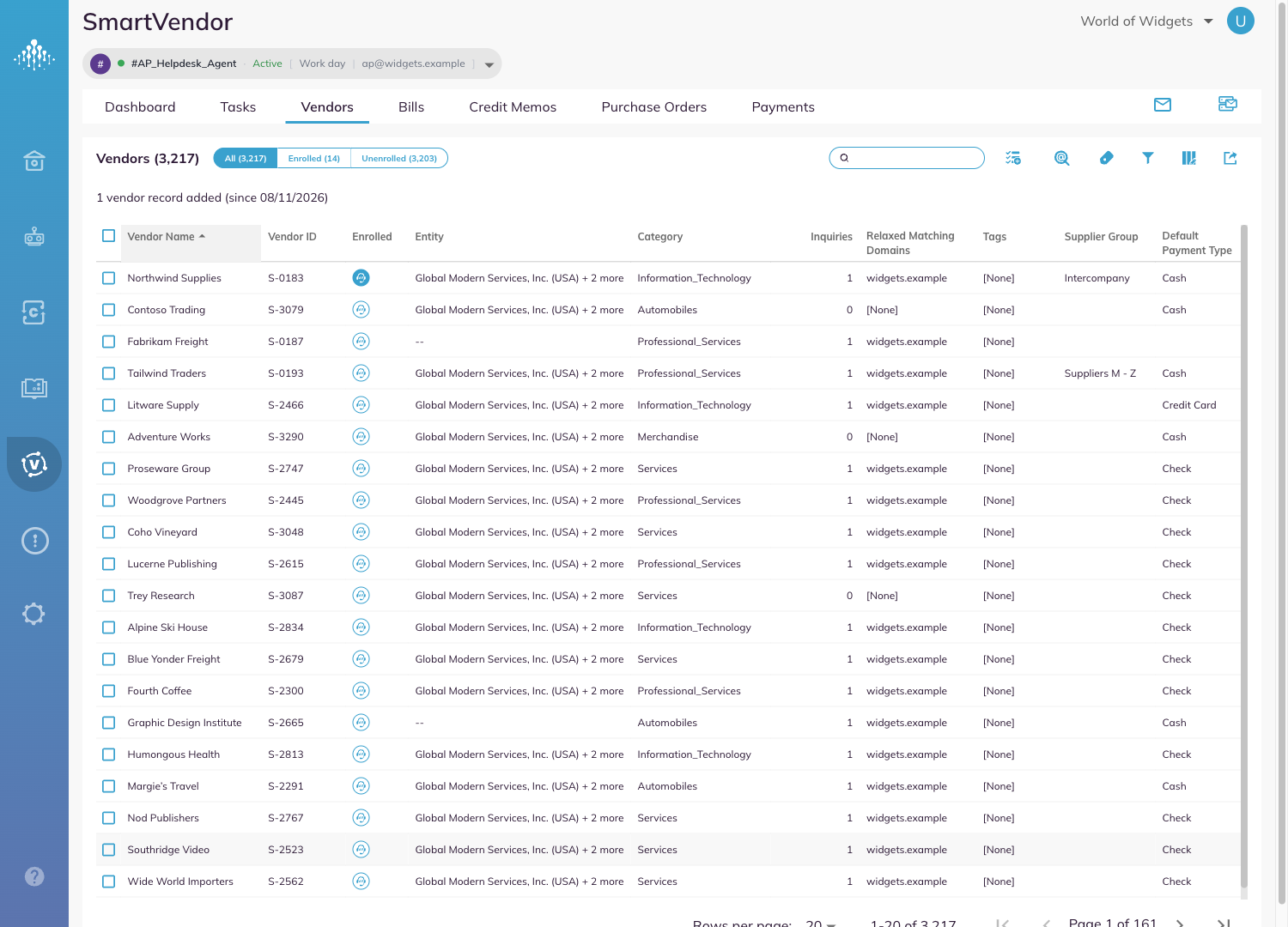The image size is (1288, 927).
Task: Click the purple # agent icon
Action: pyautogui.click(x=100, y=64)
